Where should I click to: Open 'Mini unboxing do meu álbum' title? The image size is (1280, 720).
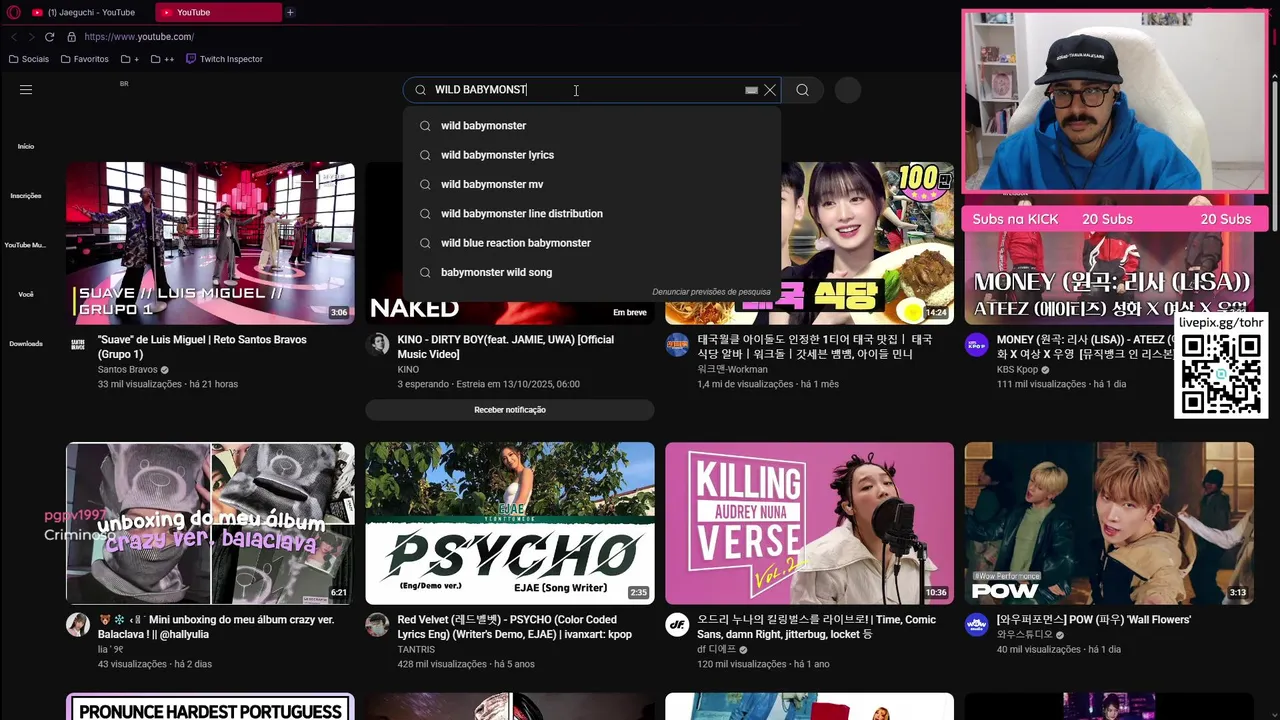tap(216, 627)
